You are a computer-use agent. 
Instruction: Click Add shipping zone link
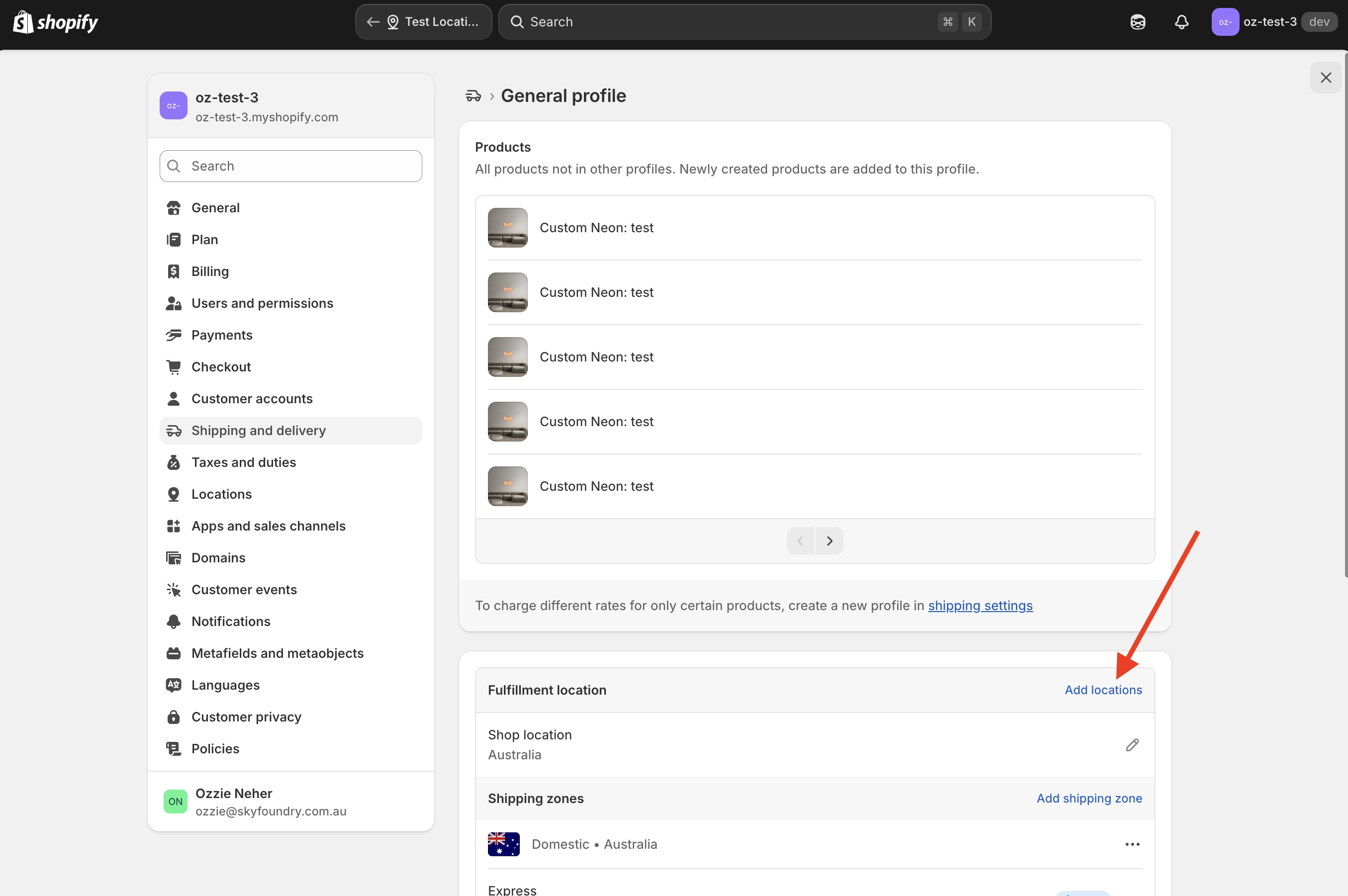[x=1089, y=798]
